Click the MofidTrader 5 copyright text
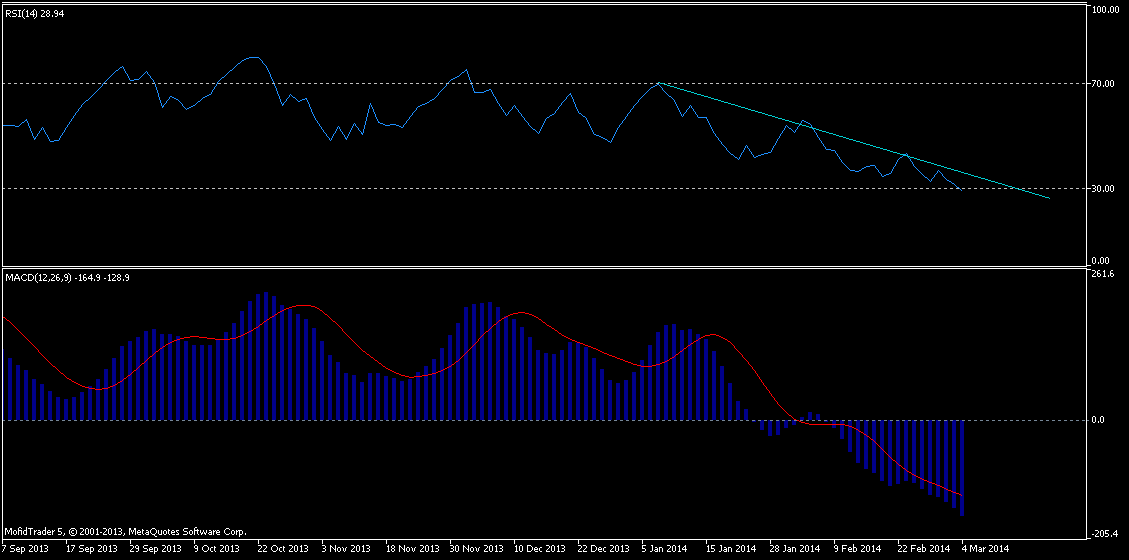 pyautogui.click(x=126, y=532)
